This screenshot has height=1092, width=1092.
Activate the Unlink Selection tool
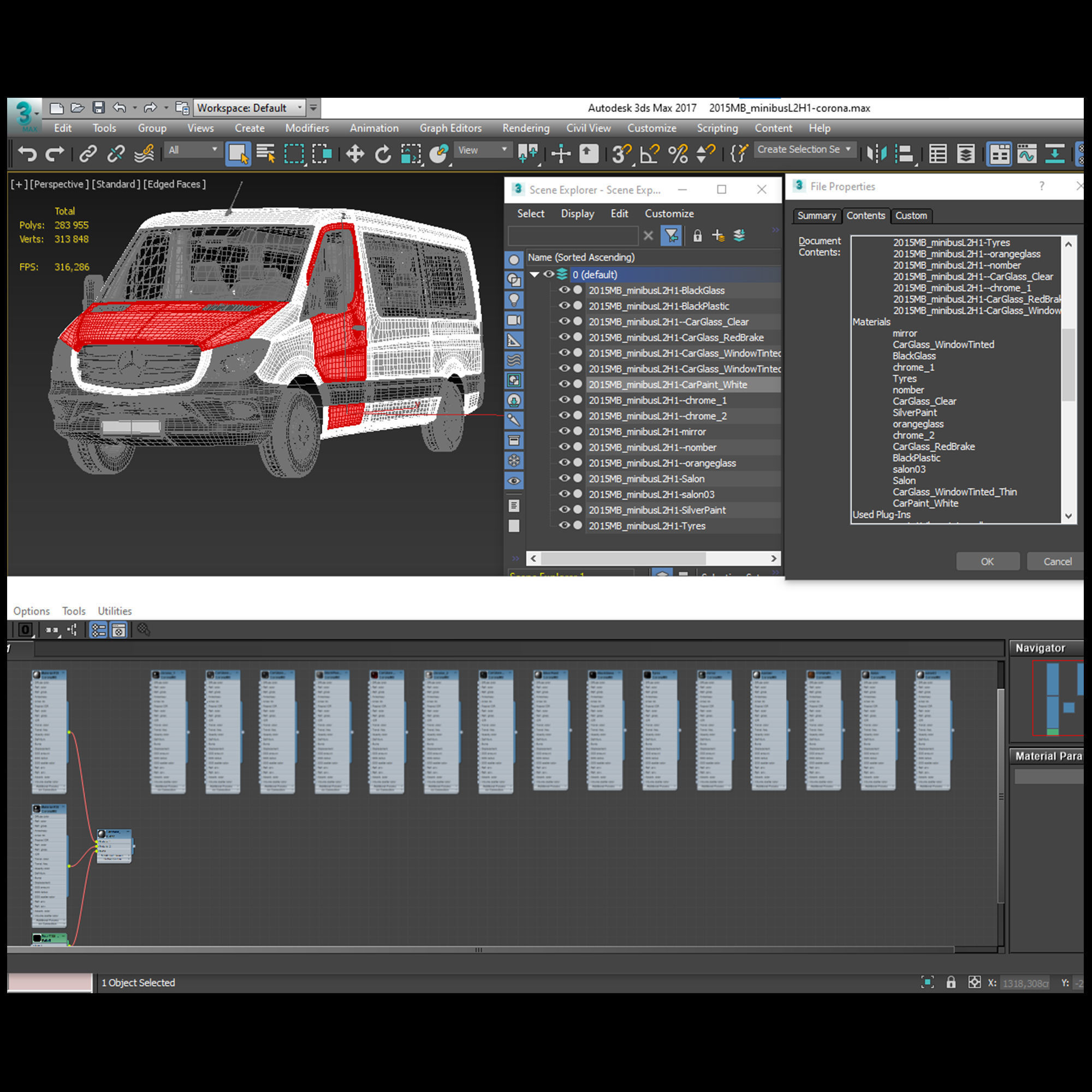pos(116,153)
